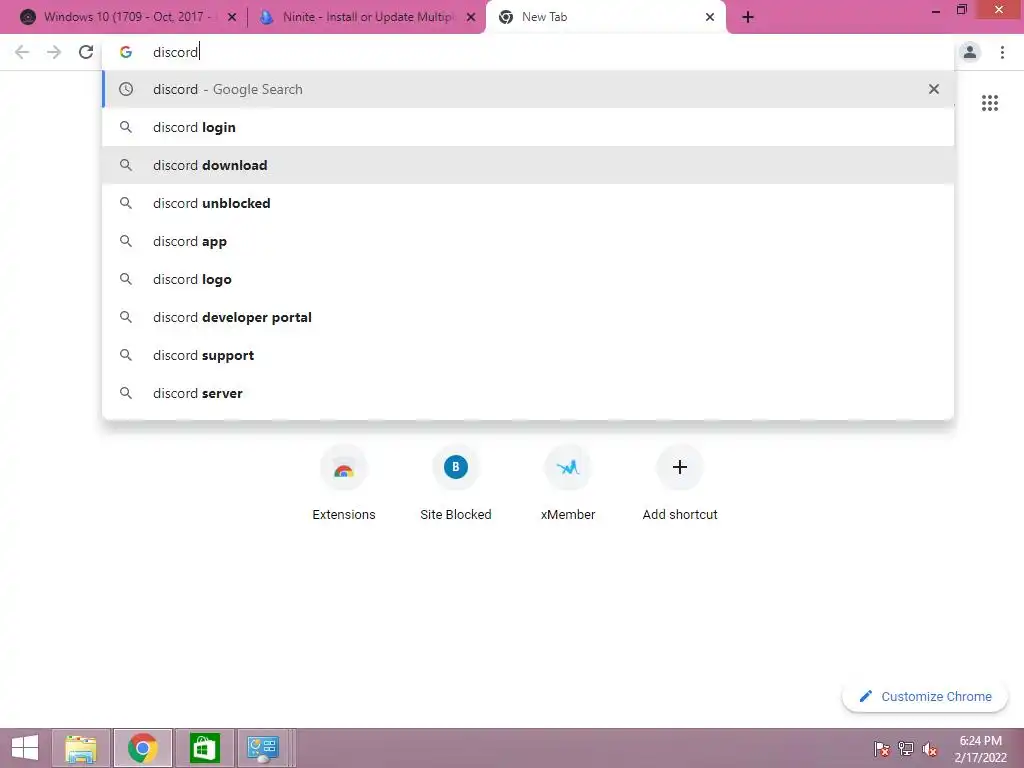Click the search icon beside discord server

pos(126,393)
